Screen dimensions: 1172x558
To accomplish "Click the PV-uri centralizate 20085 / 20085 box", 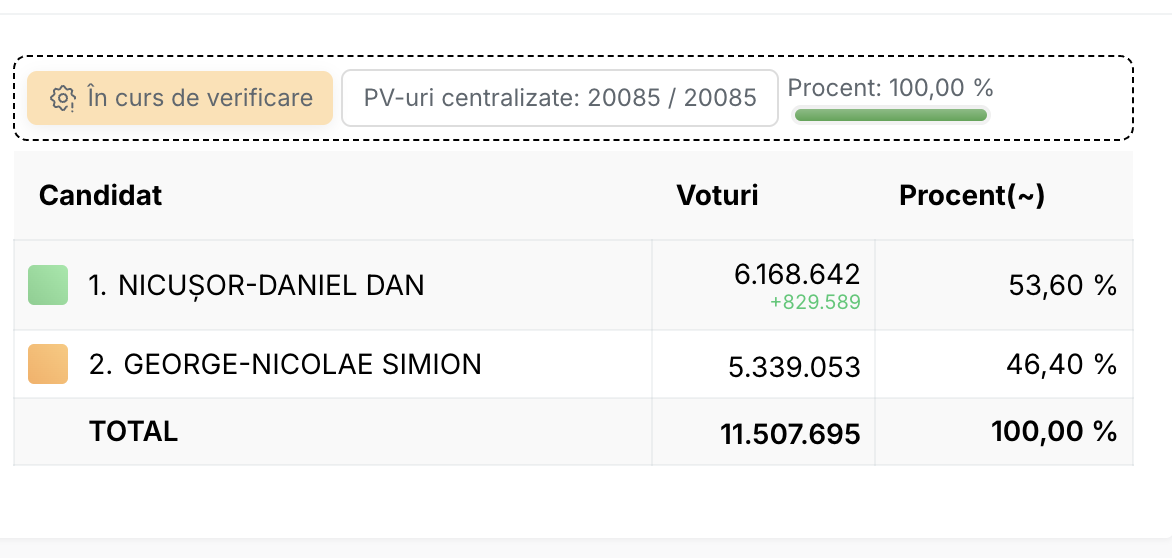I will click(x=560, y=98).
